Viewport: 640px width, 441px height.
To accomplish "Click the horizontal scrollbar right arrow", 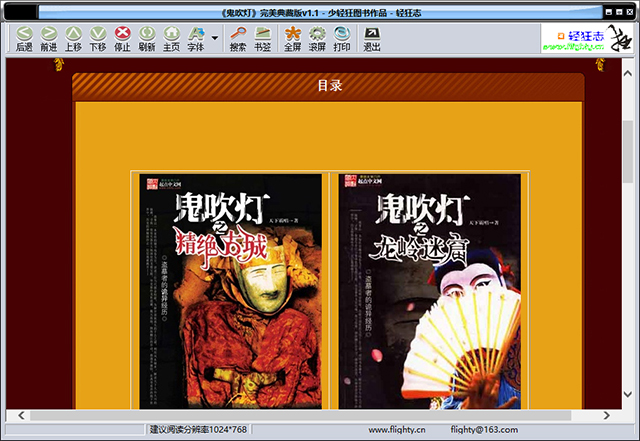I will click(x=607, y=415).
